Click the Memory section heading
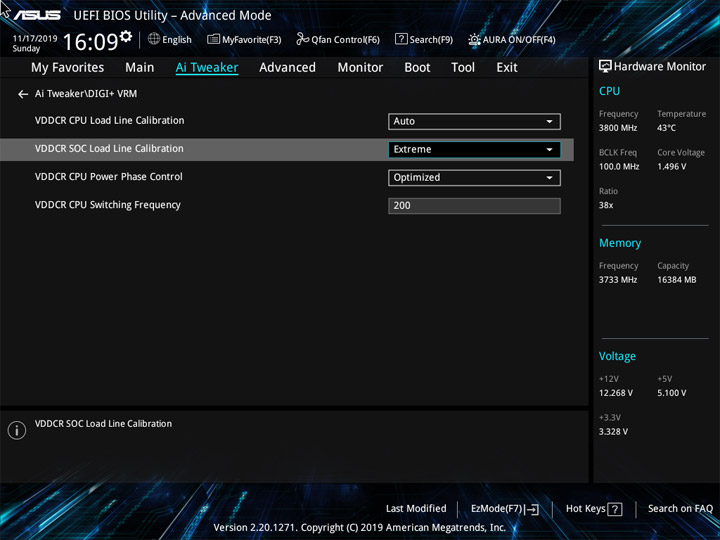 pyautogui.click(x=620, y=243)
